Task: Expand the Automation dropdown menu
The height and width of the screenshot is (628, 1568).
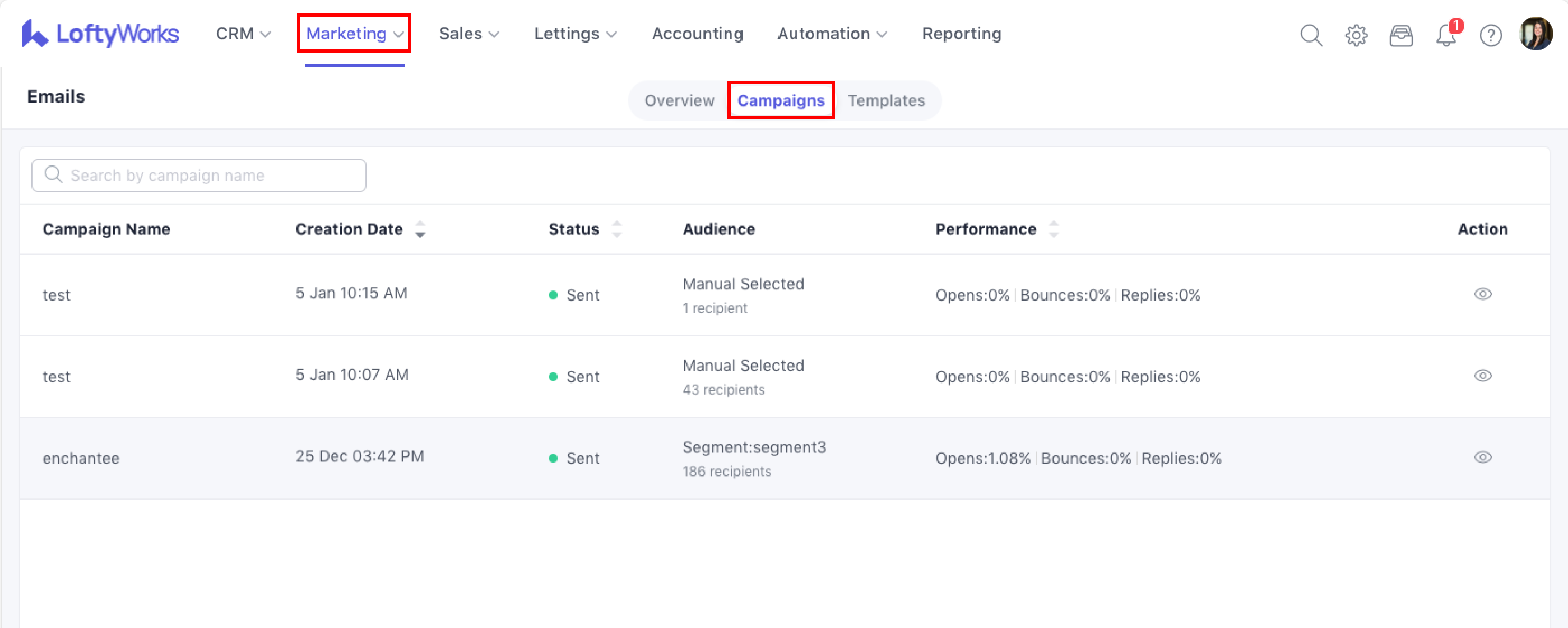Action: [x=832, y=34]
